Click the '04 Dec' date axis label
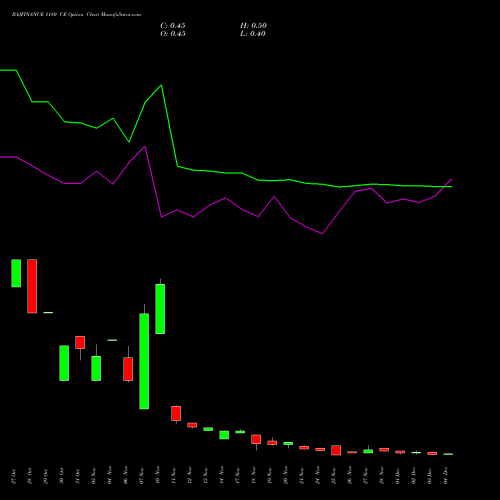 (x=446, y=476)
